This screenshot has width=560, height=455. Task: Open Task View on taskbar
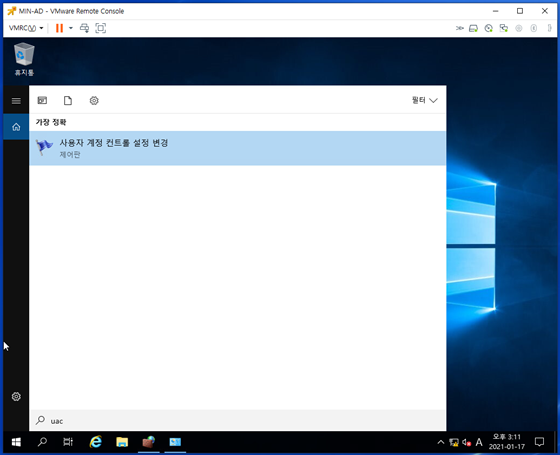[x=68, y=442]
